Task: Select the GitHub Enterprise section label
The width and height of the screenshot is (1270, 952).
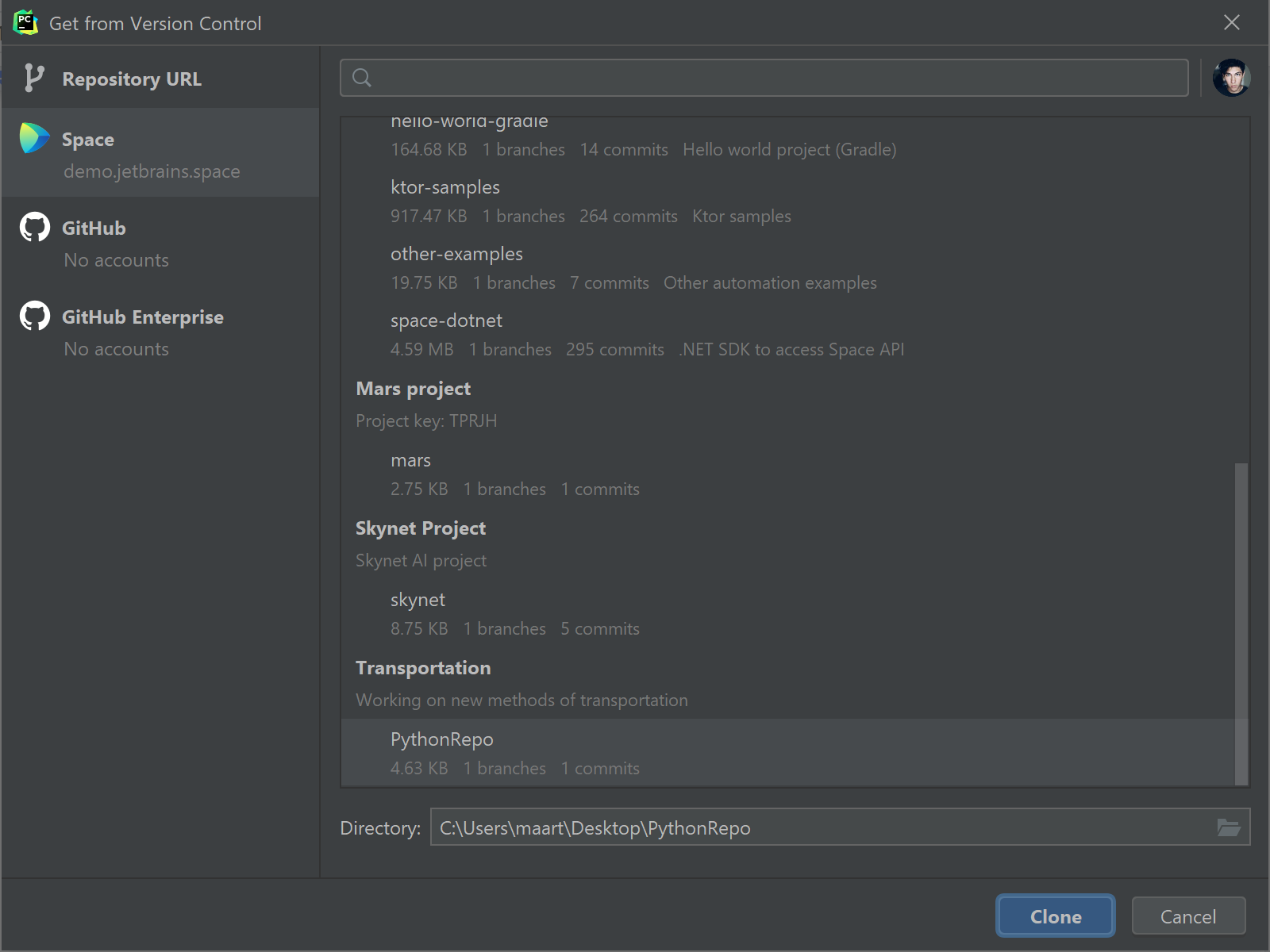Action: point(143,317)
